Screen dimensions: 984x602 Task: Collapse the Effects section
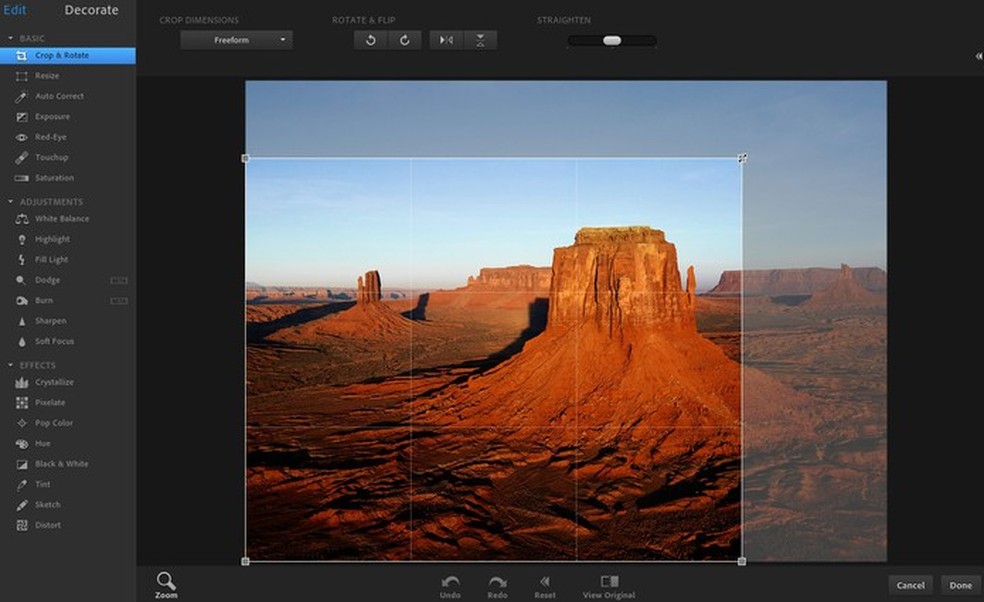(11, 365)
